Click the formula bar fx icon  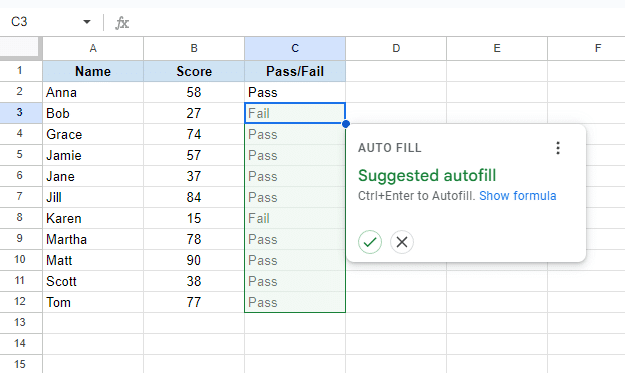click(x=122, y=23)
